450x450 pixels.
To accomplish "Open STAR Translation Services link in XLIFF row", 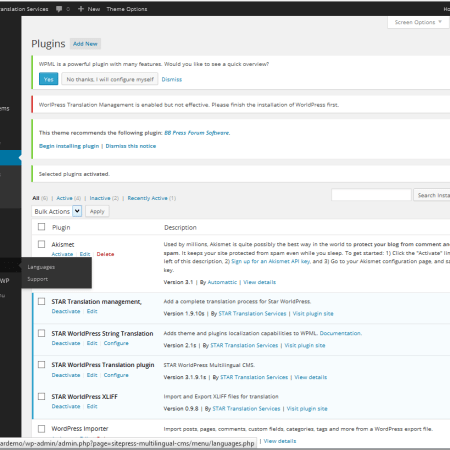I will point(246,409).
